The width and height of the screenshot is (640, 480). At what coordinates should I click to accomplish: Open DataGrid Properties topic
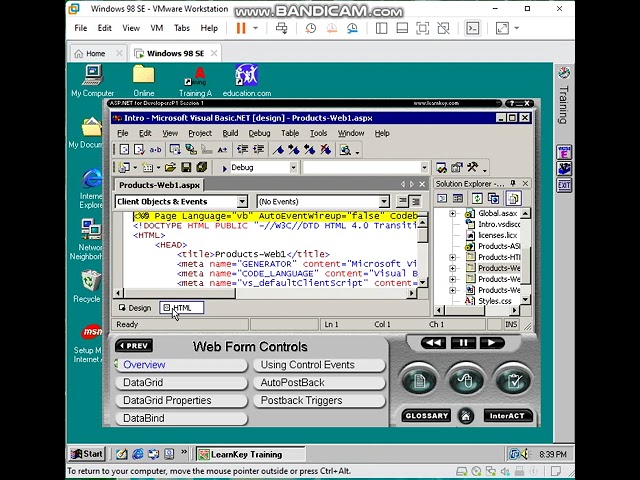tap(181, 400)
